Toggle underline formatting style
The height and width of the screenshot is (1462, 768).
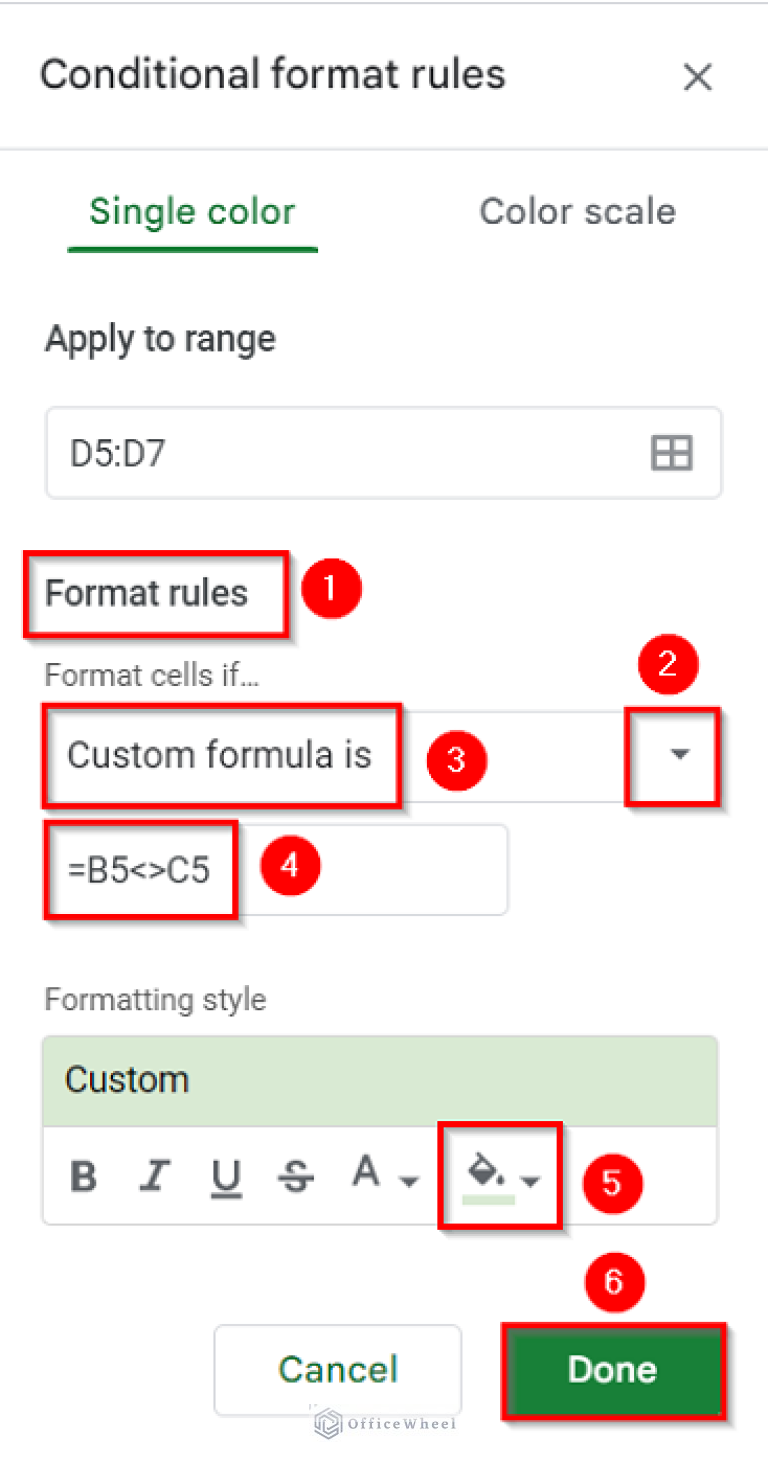pos(226,1176)
